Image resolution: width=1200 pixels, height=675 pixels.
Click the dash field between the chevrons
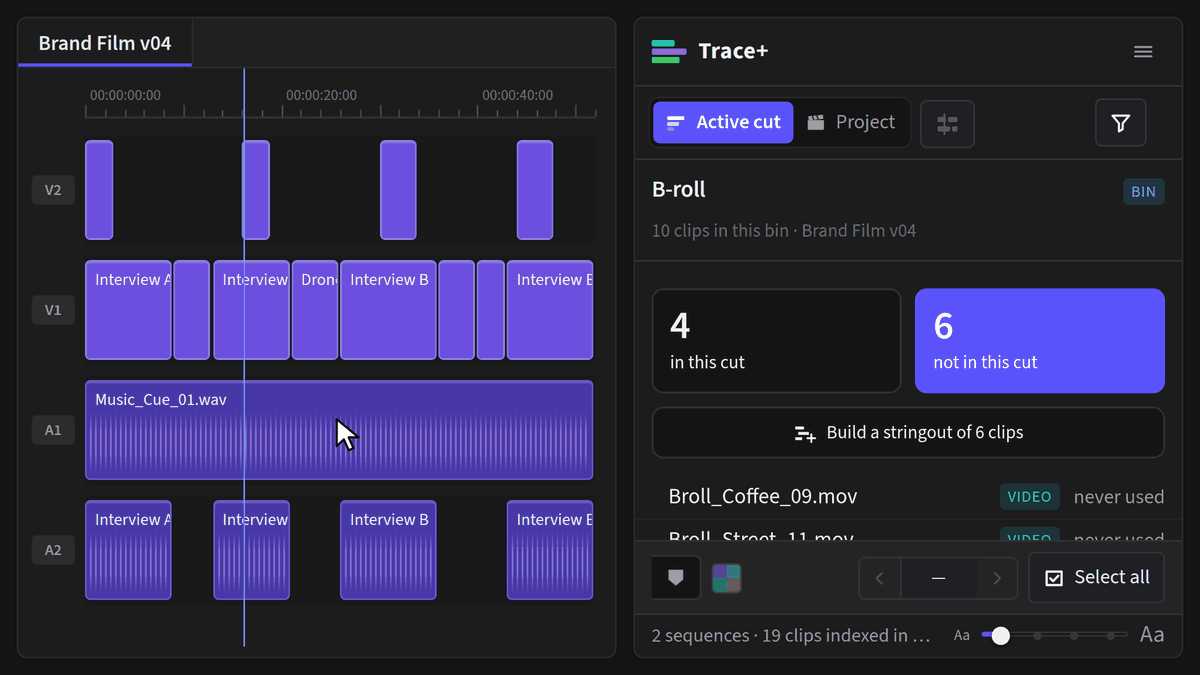pos(939,578)
